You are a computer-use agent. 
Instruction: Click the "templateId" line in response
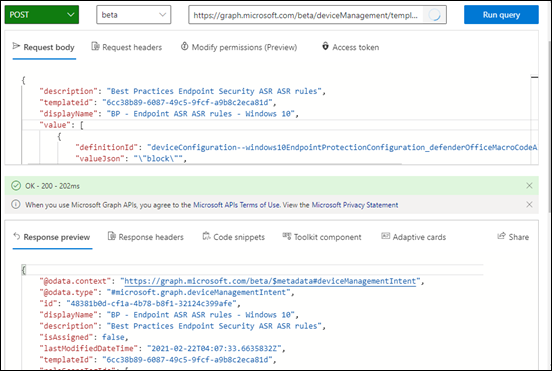(158, 360)
